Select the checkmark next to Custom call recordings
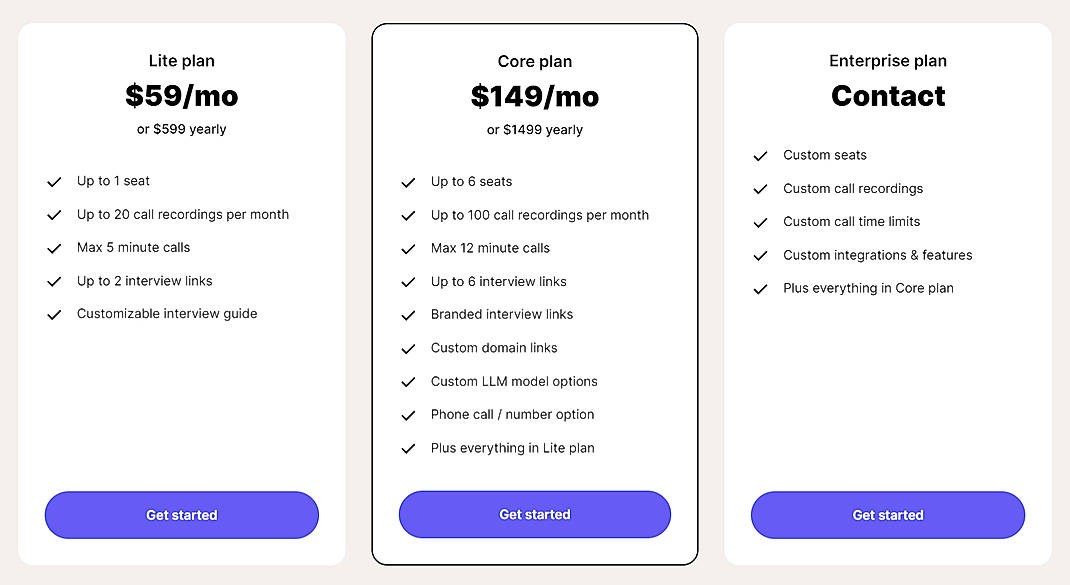 pyautogui.click(x=761, y=188)
